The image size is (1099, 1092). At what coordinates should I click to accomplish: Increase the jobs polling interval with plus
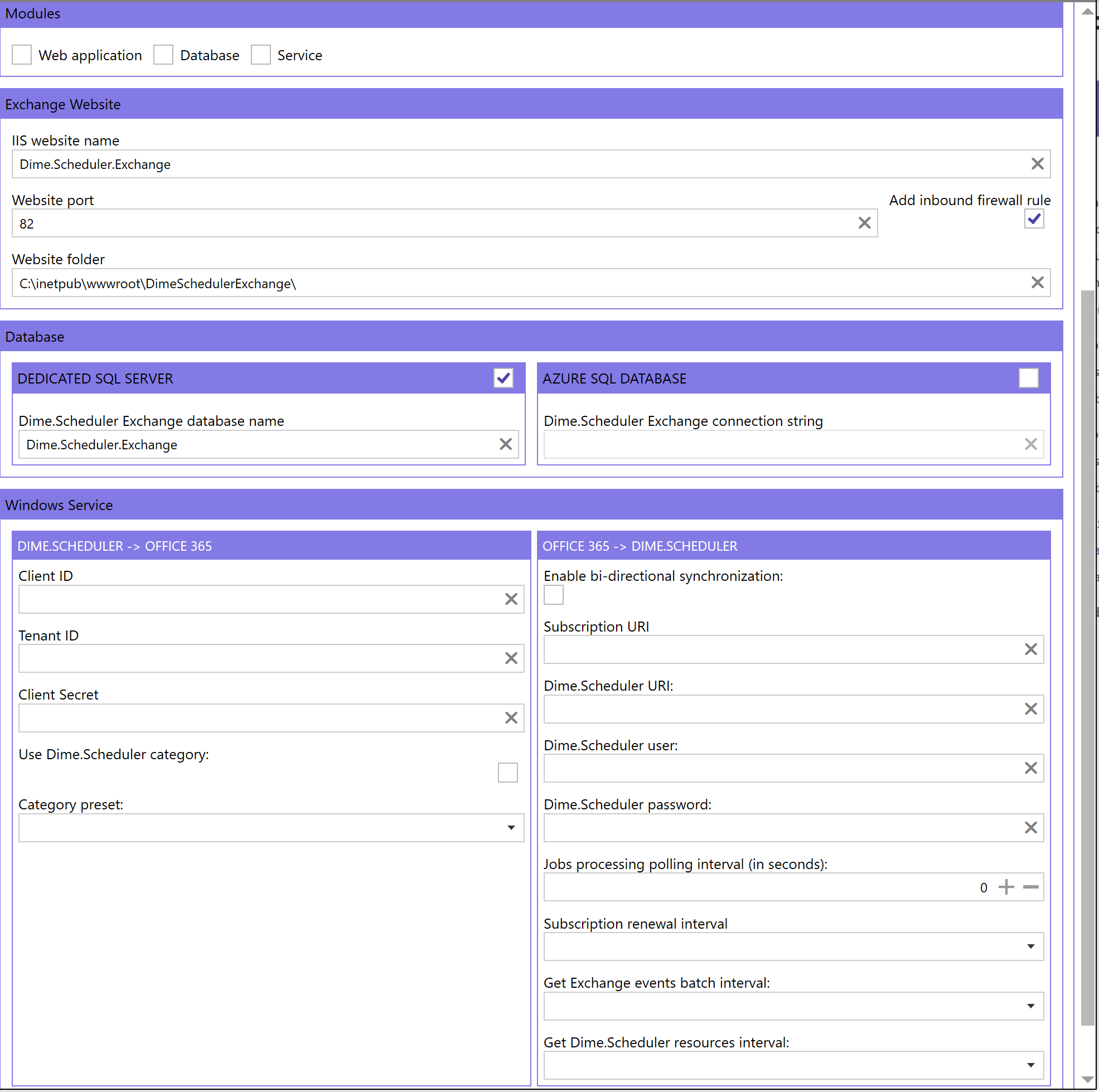[1006, 887]
